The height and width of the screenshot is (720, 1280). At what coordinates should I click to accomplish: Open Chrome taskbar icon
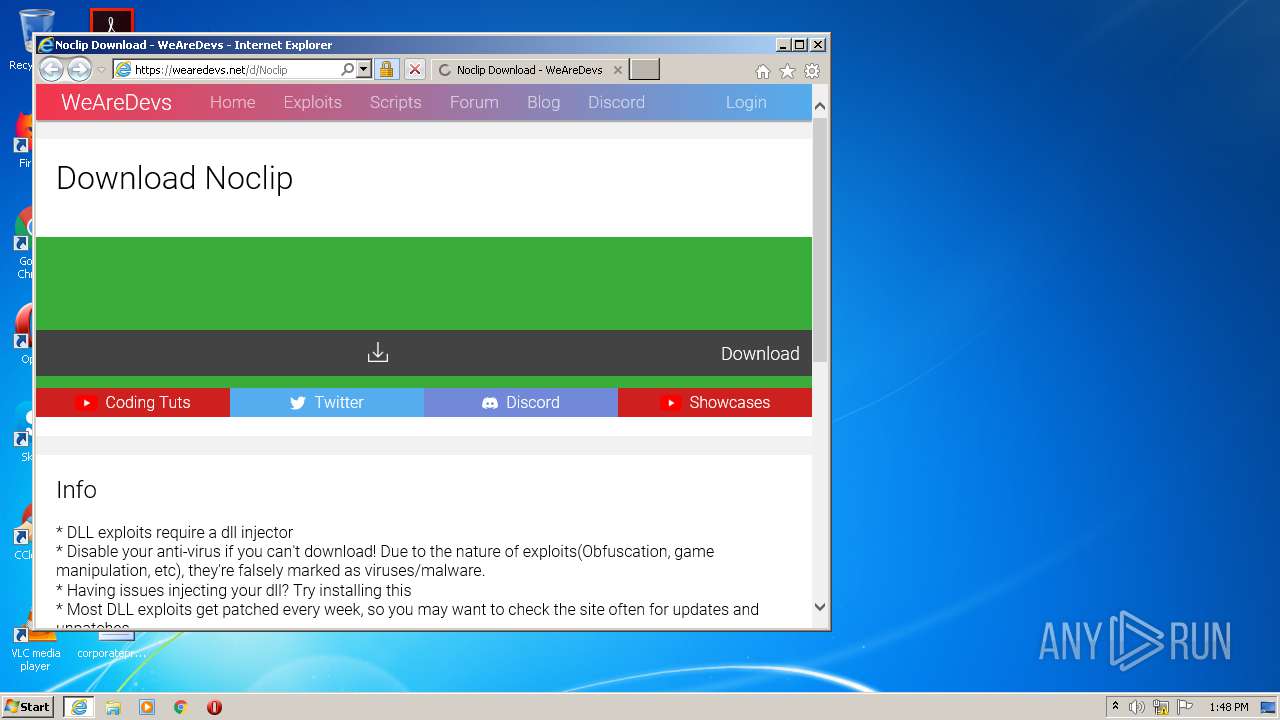(x=181, y=706)
